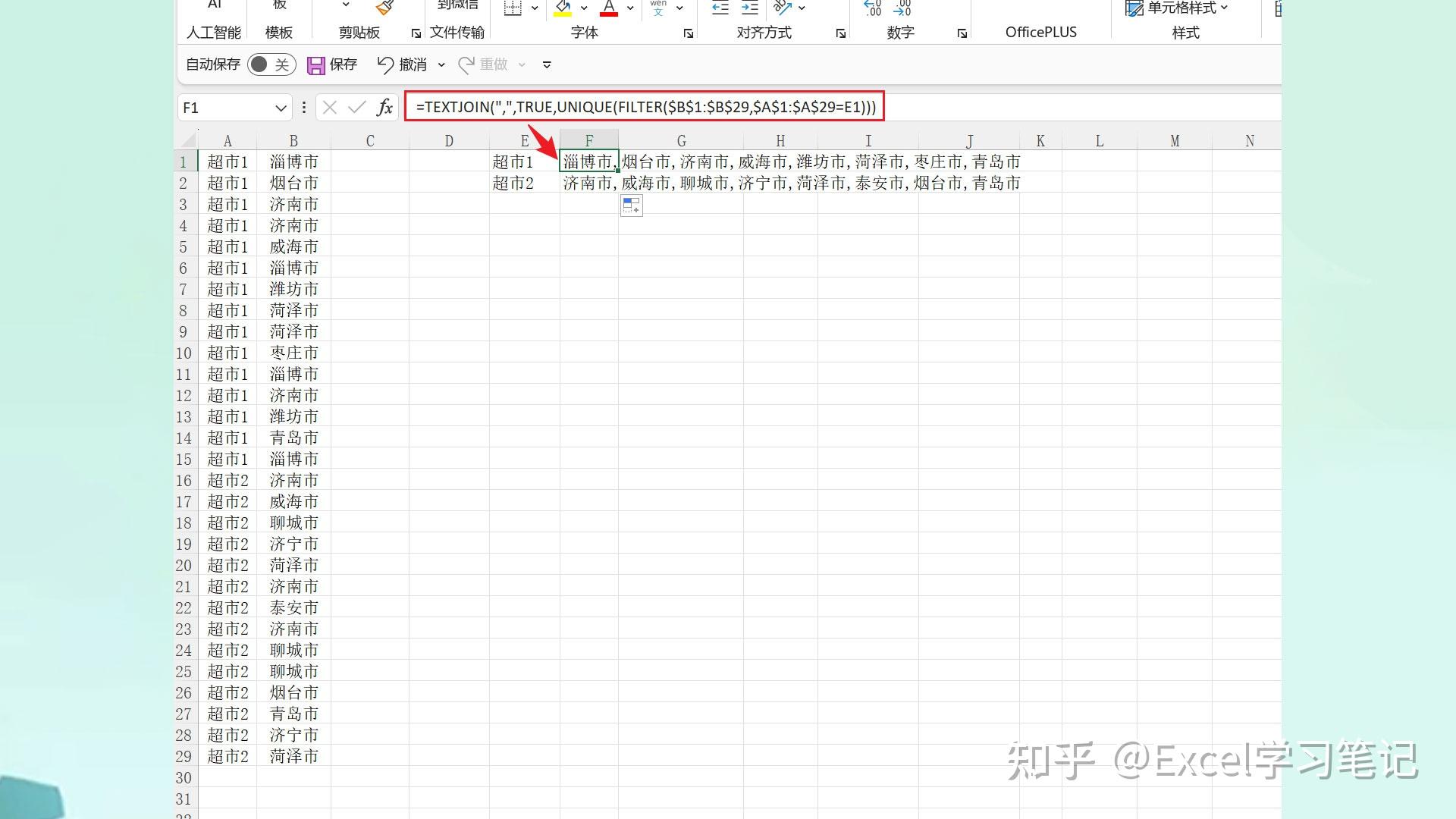Image resolution: width=1456 pixels, height=819 pixels.
Task: Click cell F1 starting with 淄博市
Action: point(589,162)
